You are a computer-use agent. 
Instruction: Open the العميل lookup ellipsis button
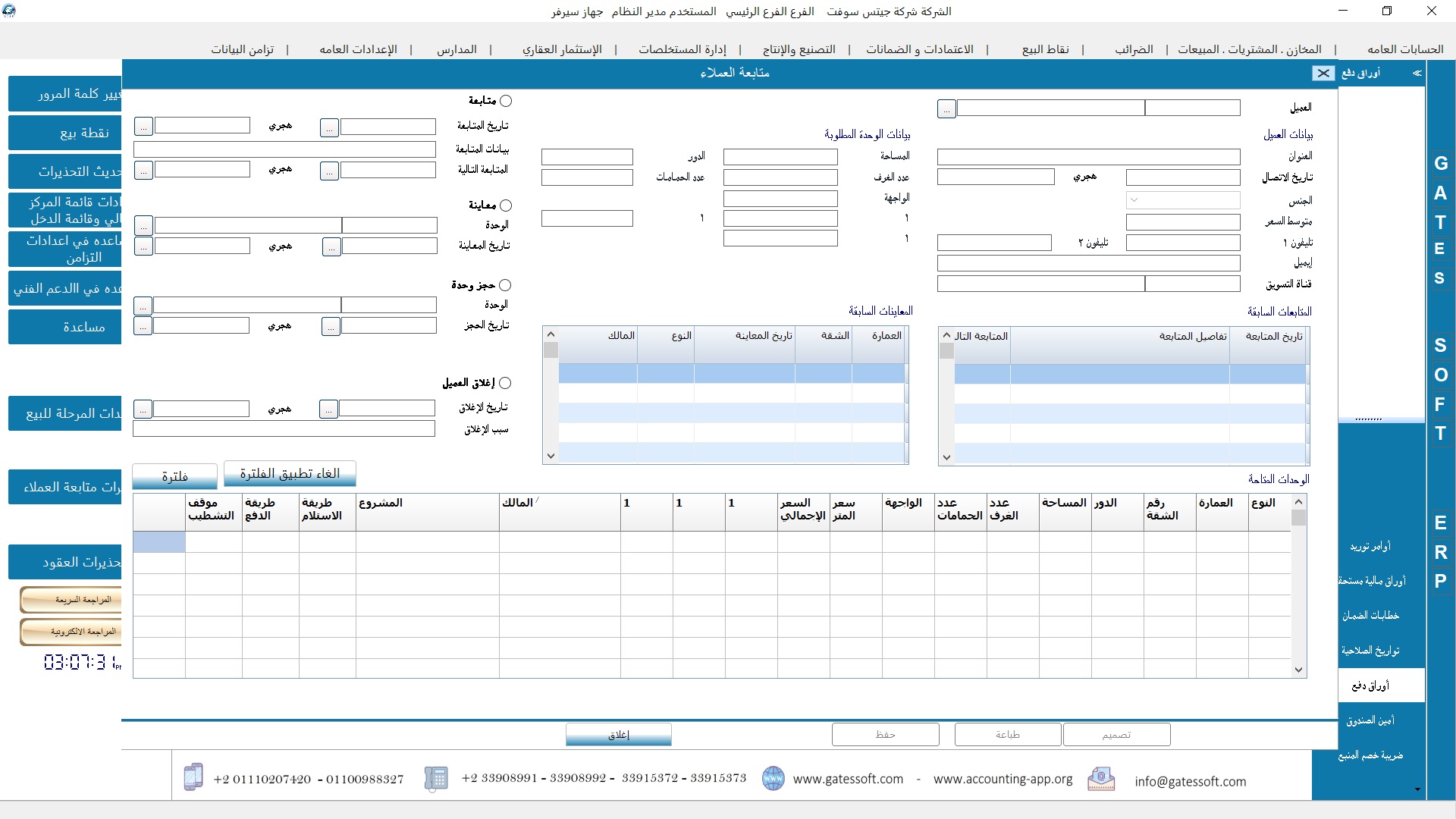pos(946,108)
